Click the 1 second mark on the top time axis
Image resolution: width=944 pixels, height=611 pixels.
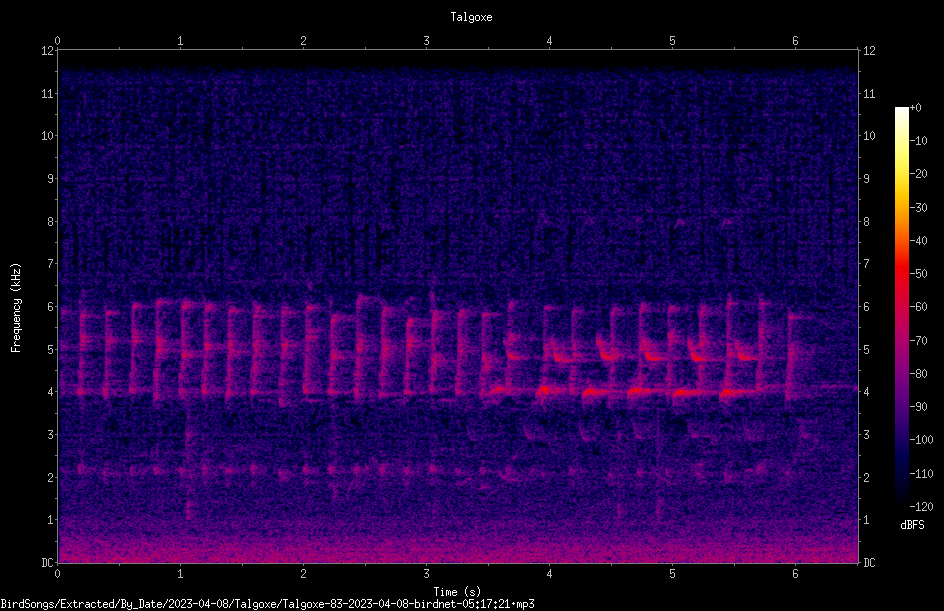(x=180, y=41)
